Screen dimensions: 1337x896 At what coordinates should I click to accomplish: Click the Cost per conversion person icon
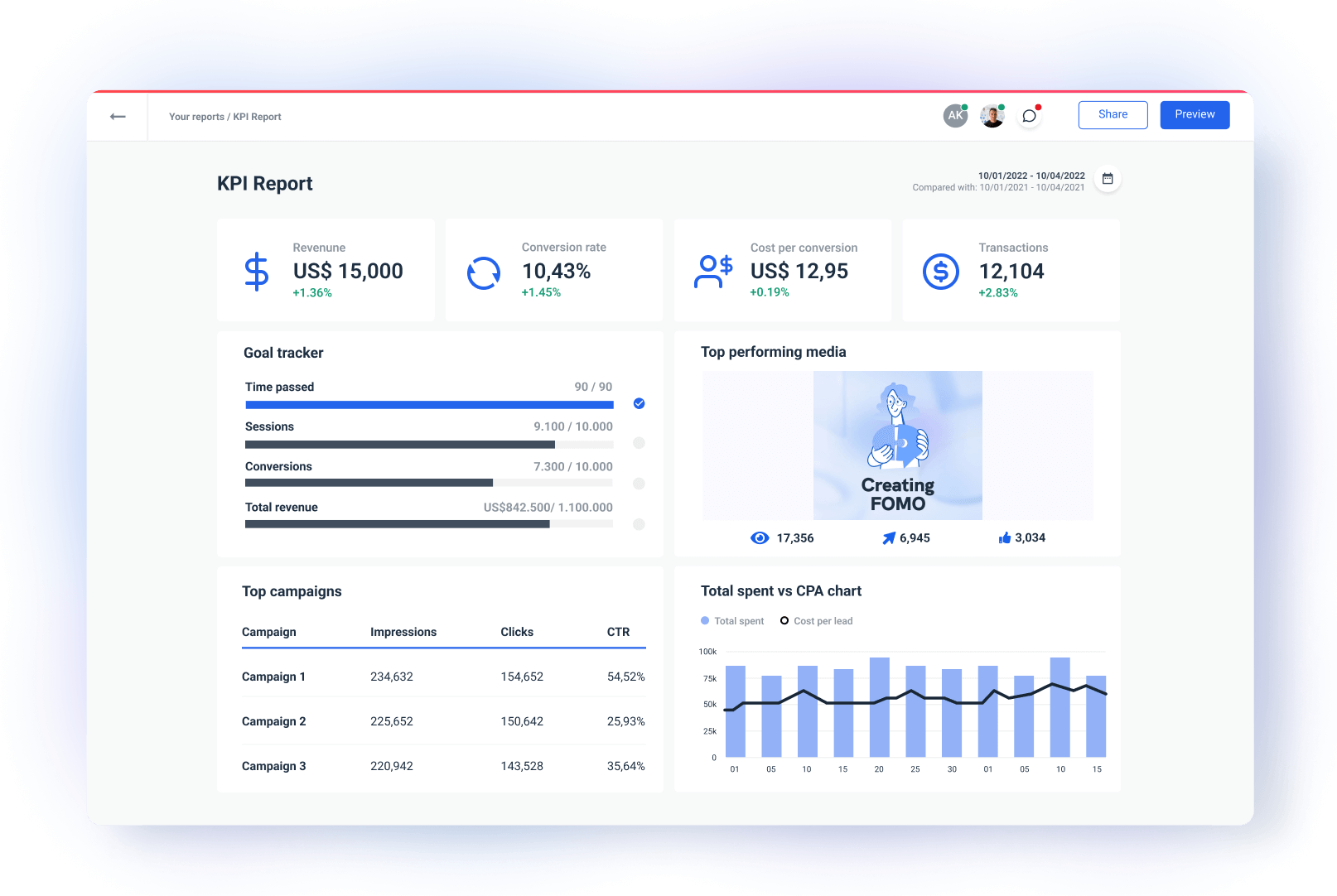[713, 271]
